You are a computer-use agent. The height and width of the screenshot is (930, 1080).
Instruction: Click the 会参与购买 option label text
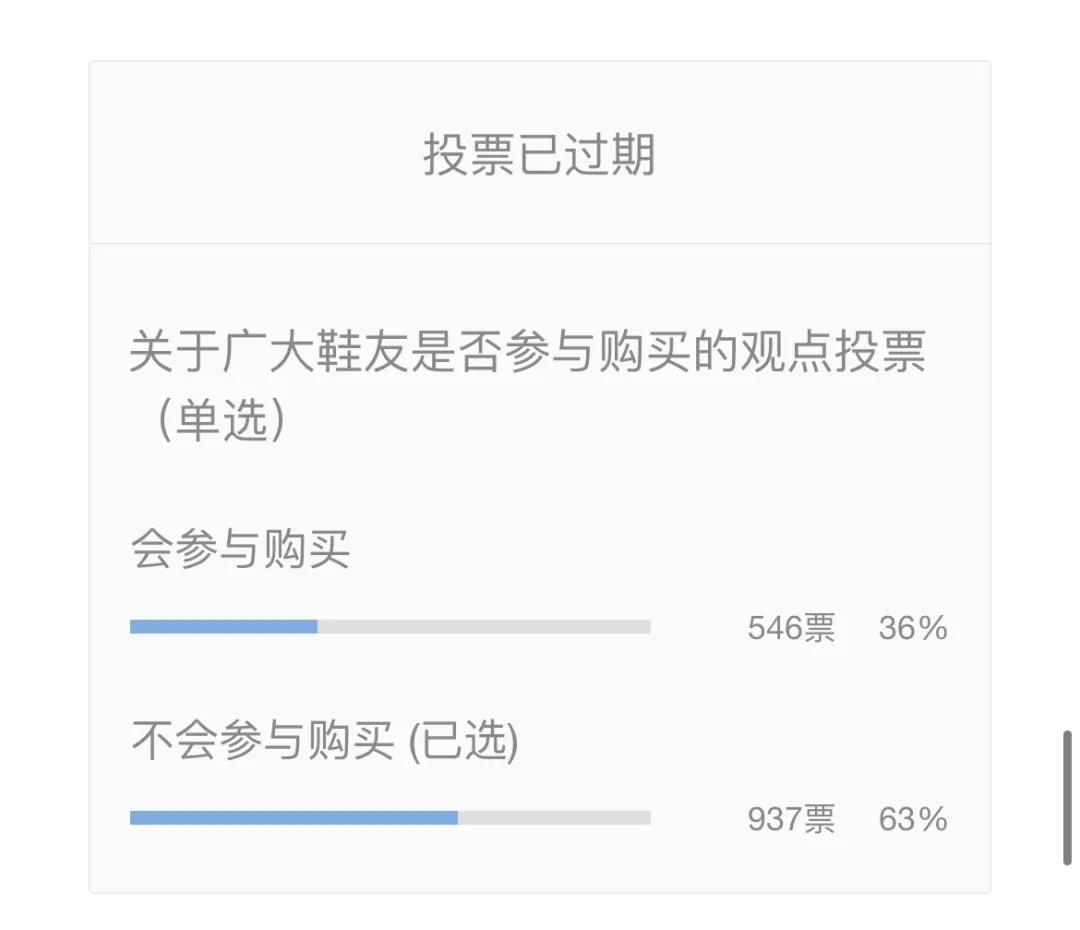240,550
